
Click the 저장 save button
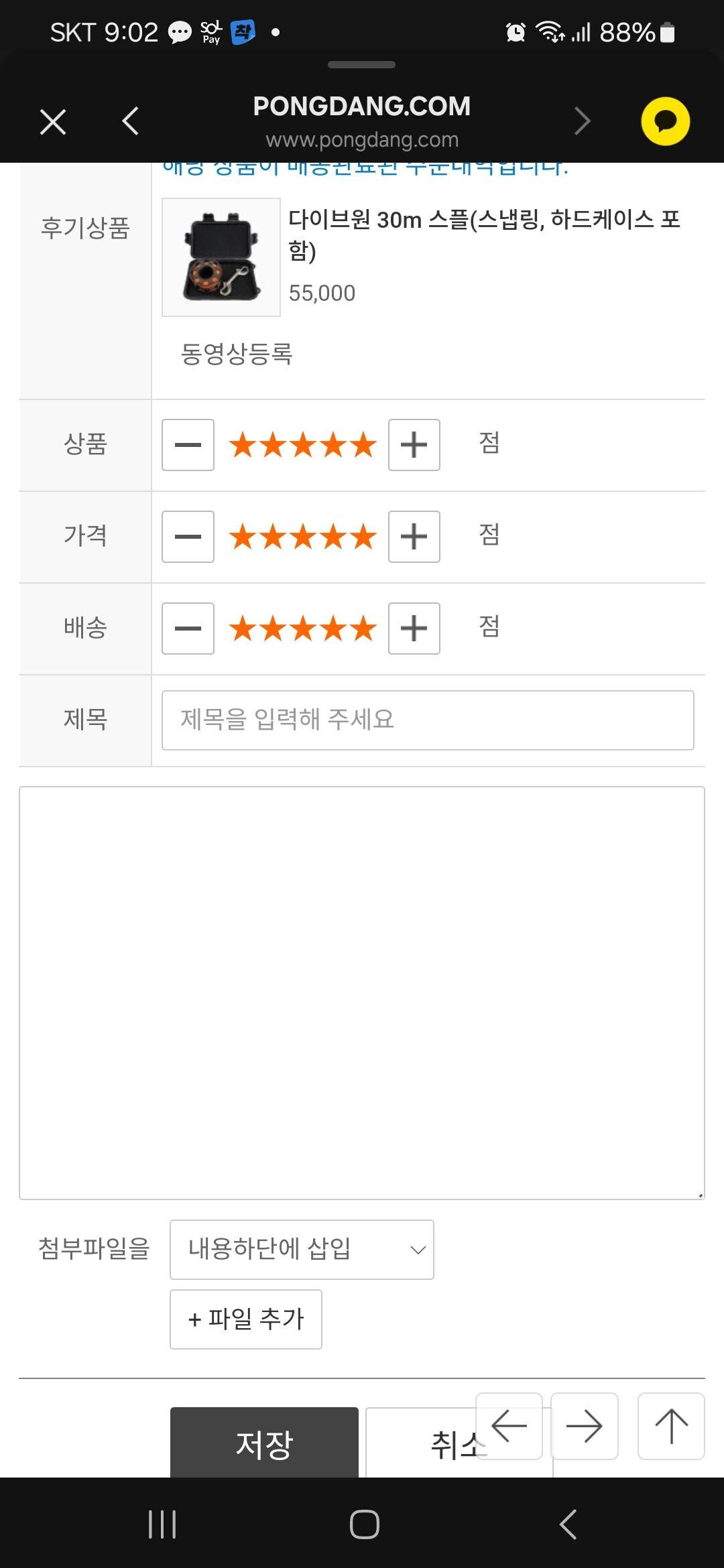(264, 1443)
